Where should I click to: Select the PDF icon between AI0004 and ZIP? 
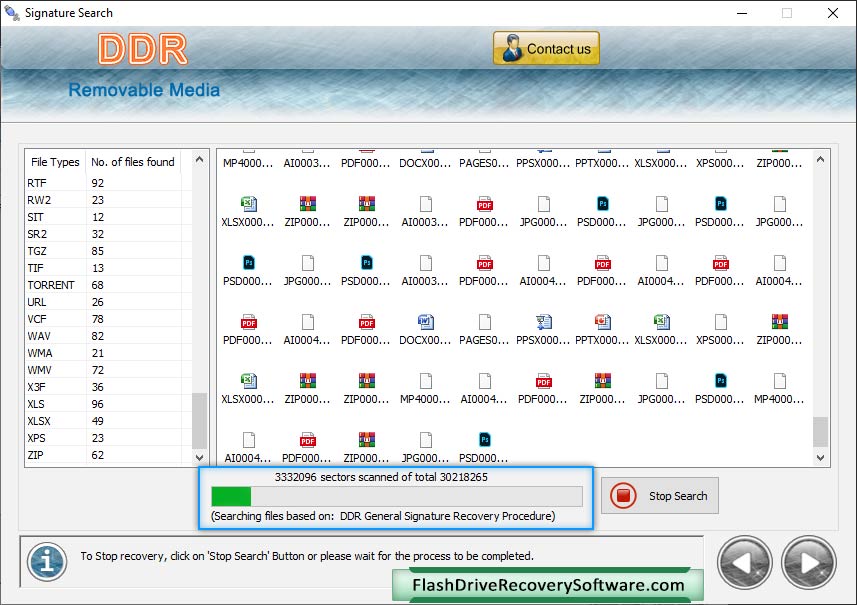(543, 381)
